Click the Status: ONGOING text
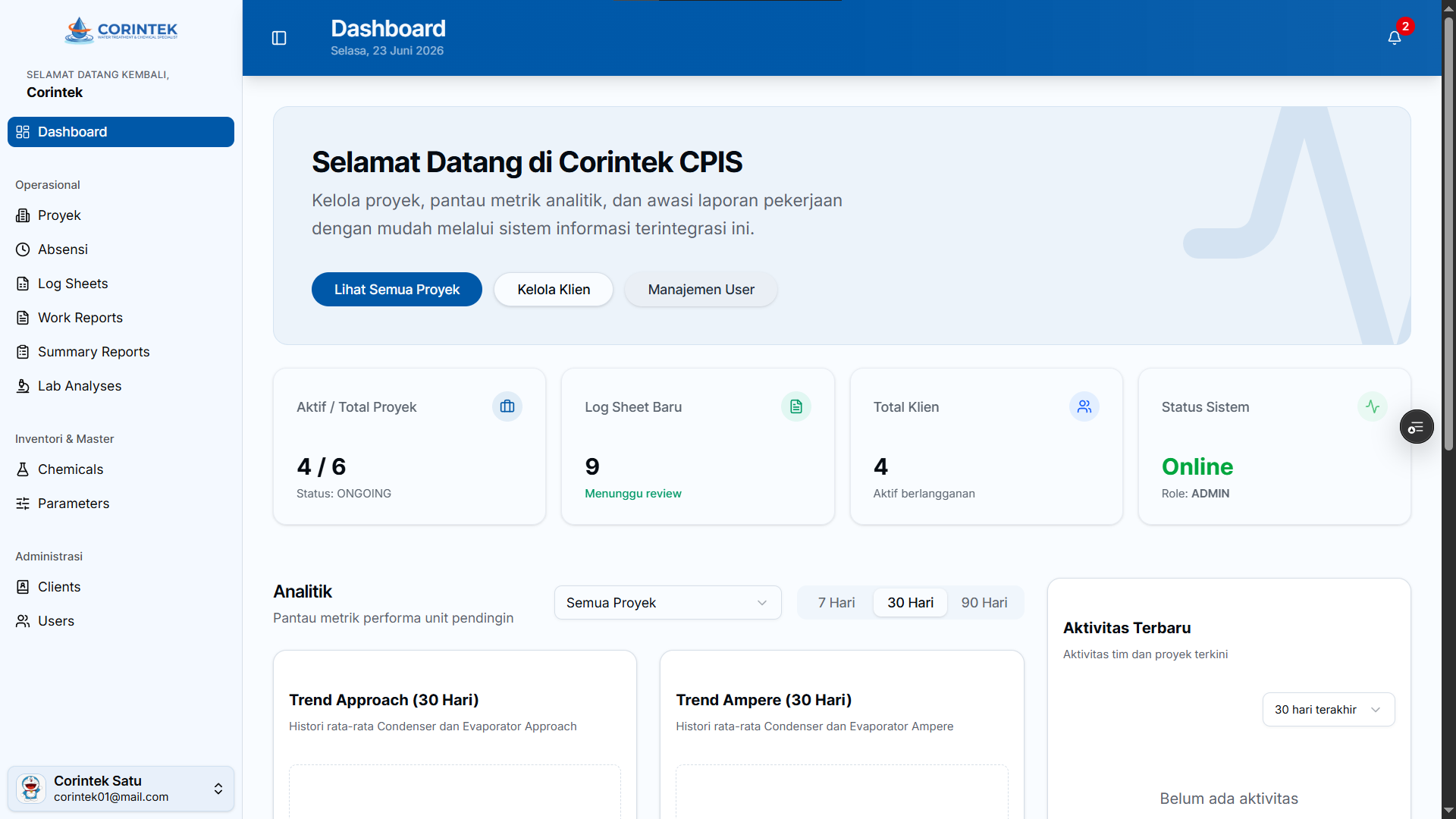Screen dimensions: 1456x819 (x=344, y=494)
